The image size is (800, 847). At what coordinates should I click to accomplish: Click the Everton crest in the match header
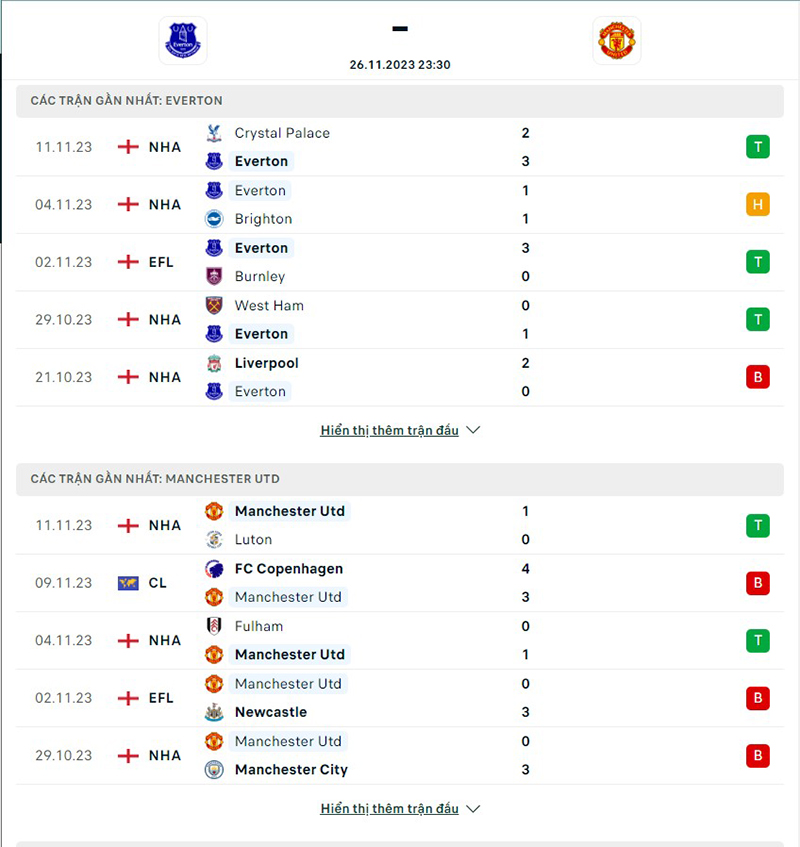[x=184, y=41]
